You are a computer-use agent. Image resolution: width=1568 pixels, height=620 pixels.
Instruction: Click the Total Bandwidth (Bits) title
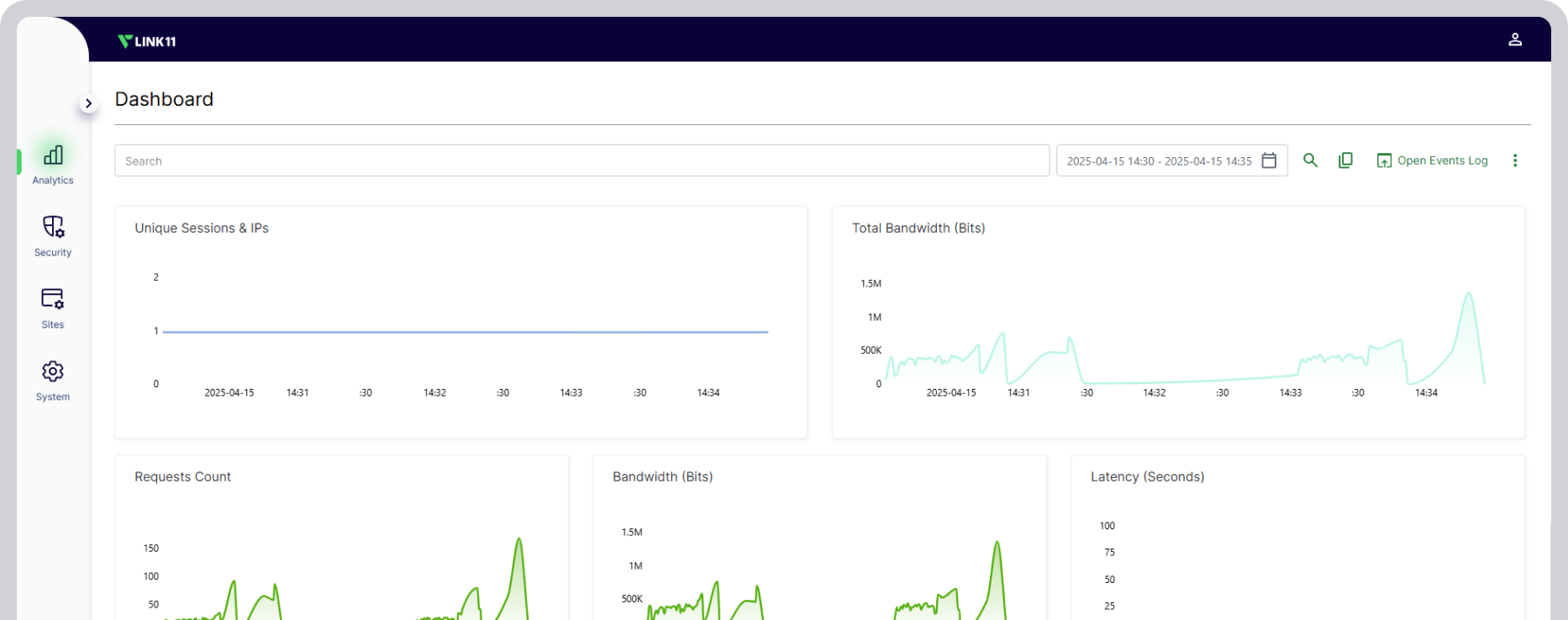[x=918, y=228]
